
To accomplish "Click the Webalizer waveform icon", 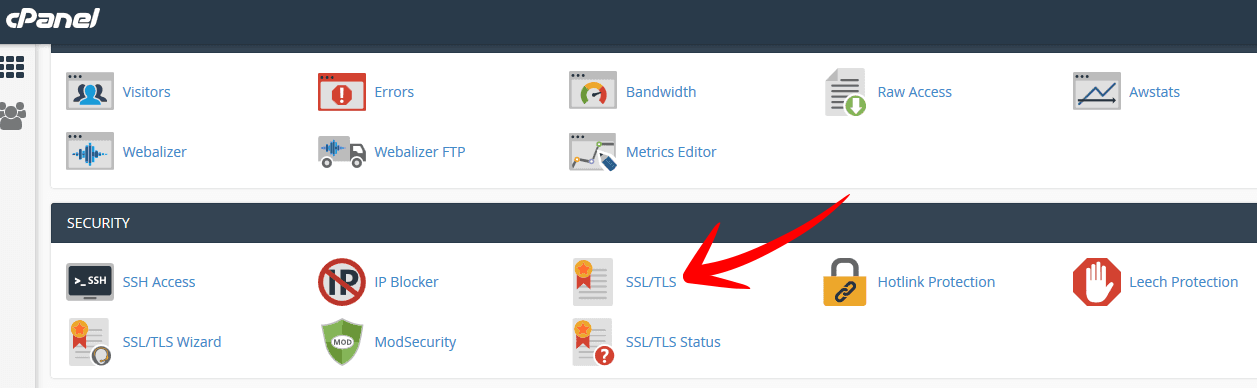I will [90, 152].
